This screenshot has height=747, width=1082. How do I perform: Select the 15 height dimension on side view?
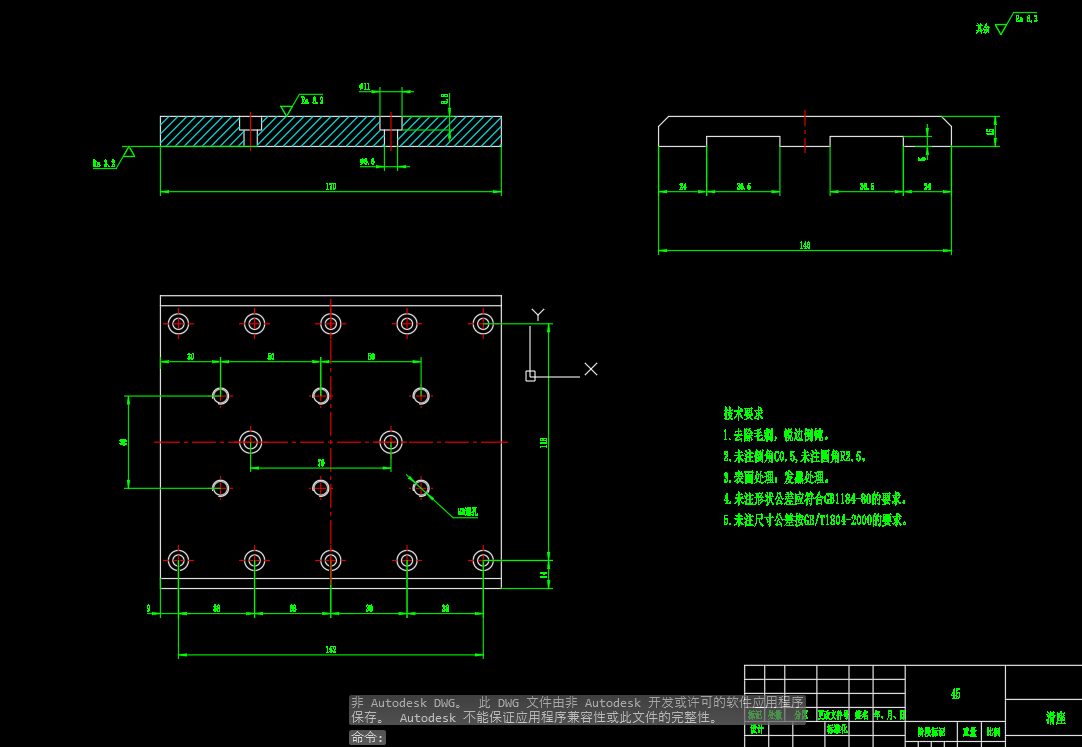coord(991,132)
